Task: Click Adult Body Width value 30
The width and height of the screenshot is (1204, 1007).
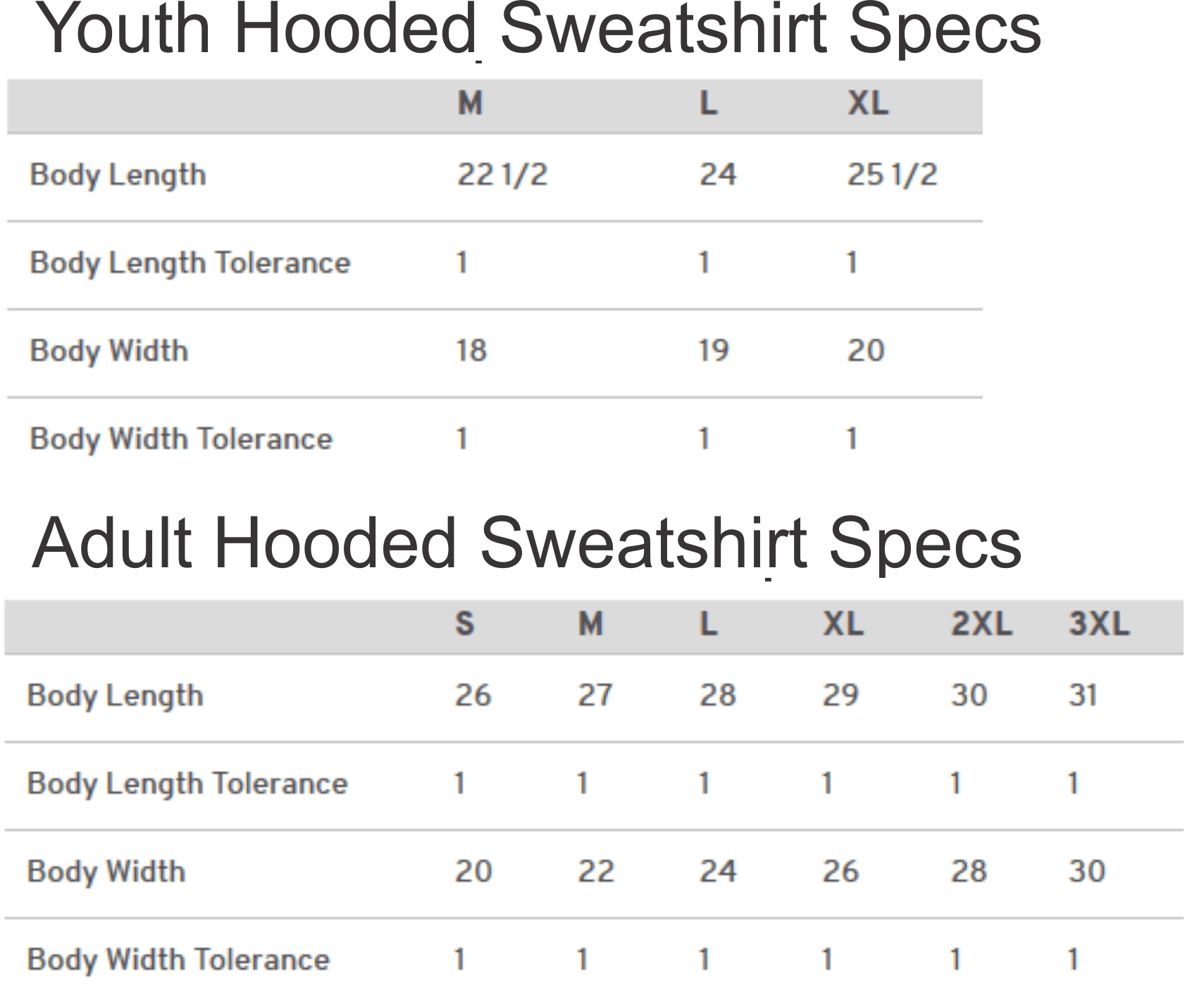Action: pyautogui.click(x=1086, y=872)
